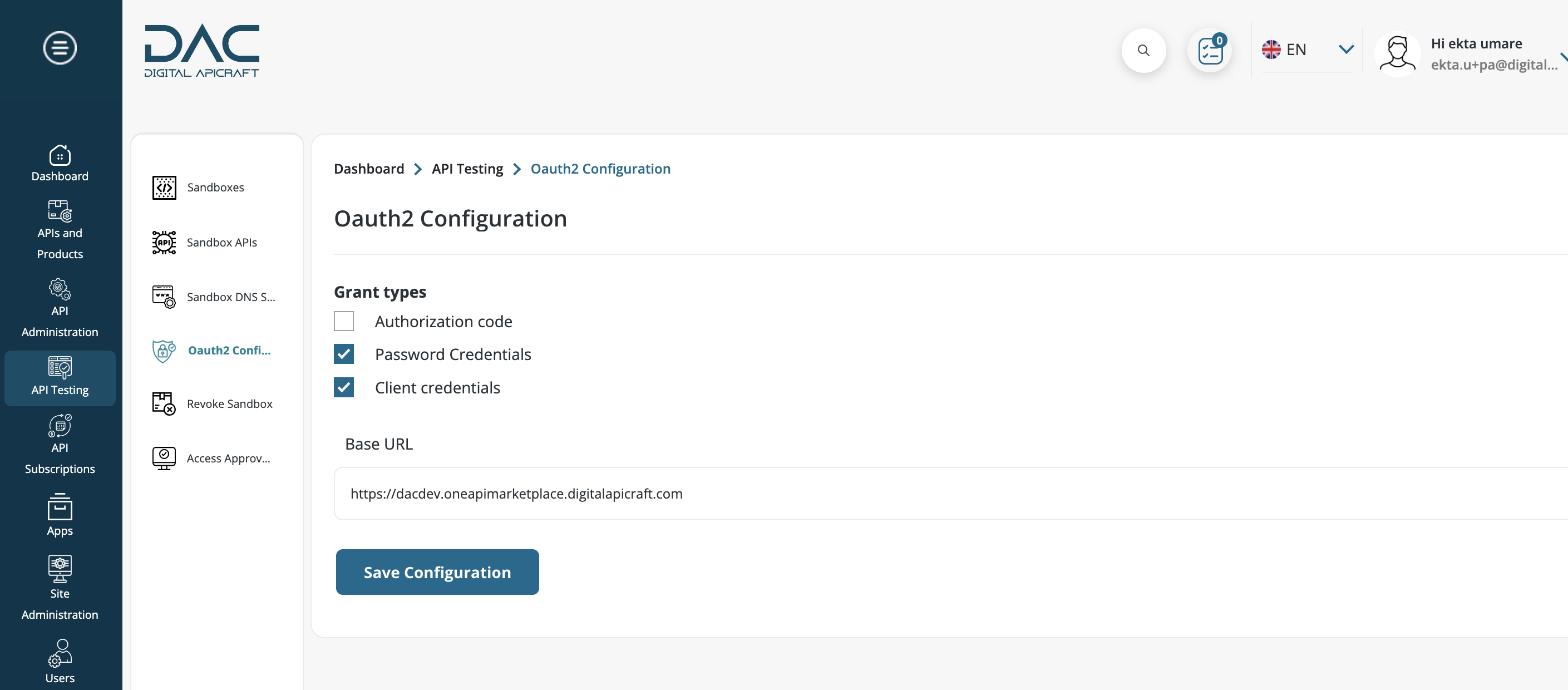Click the search icon in toolbar
1568x690 pixels.
pos(1144,49)
